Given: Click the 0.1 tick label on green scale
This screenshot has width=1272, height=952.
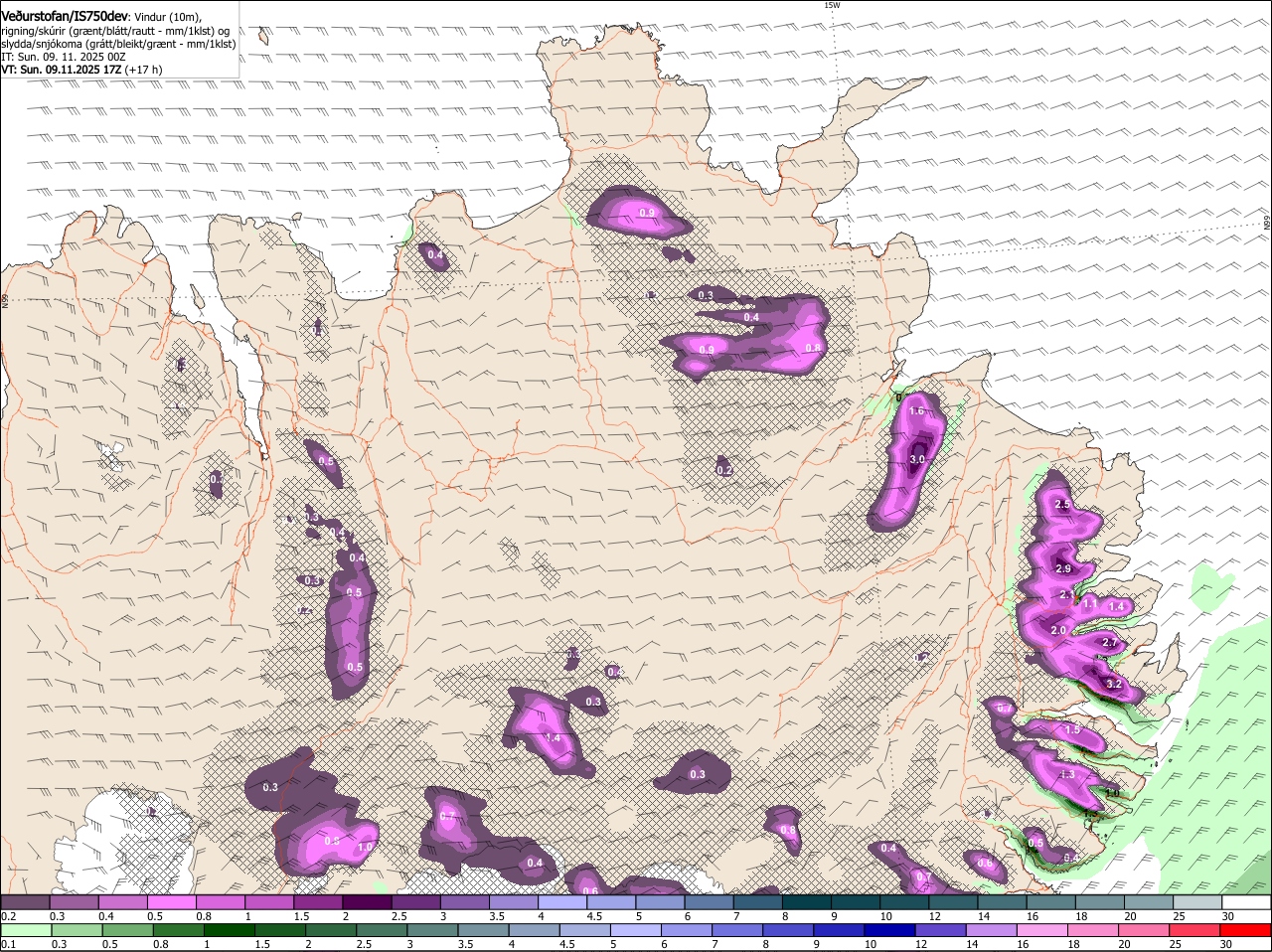Looking at the screenshot, I should click(9, 944).
